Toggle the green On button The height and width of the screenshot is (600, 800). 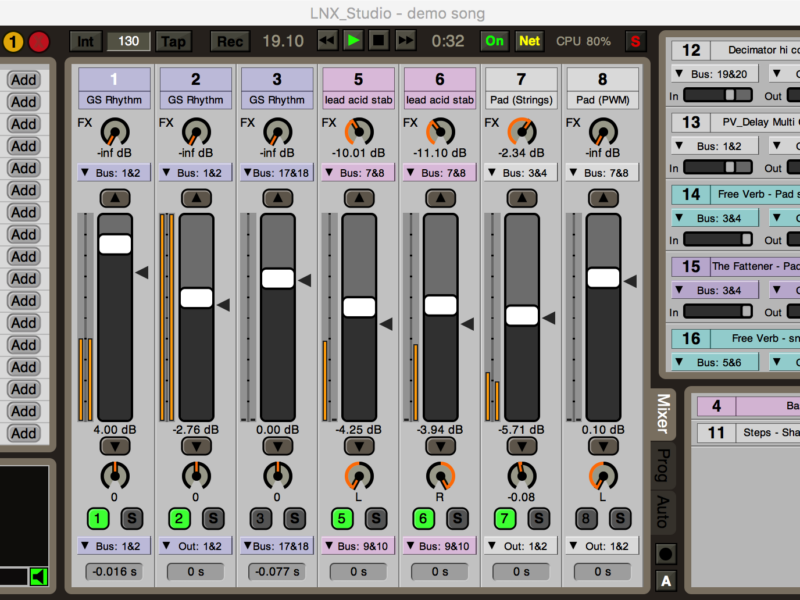pyautogui.click(x=494, y=41)
